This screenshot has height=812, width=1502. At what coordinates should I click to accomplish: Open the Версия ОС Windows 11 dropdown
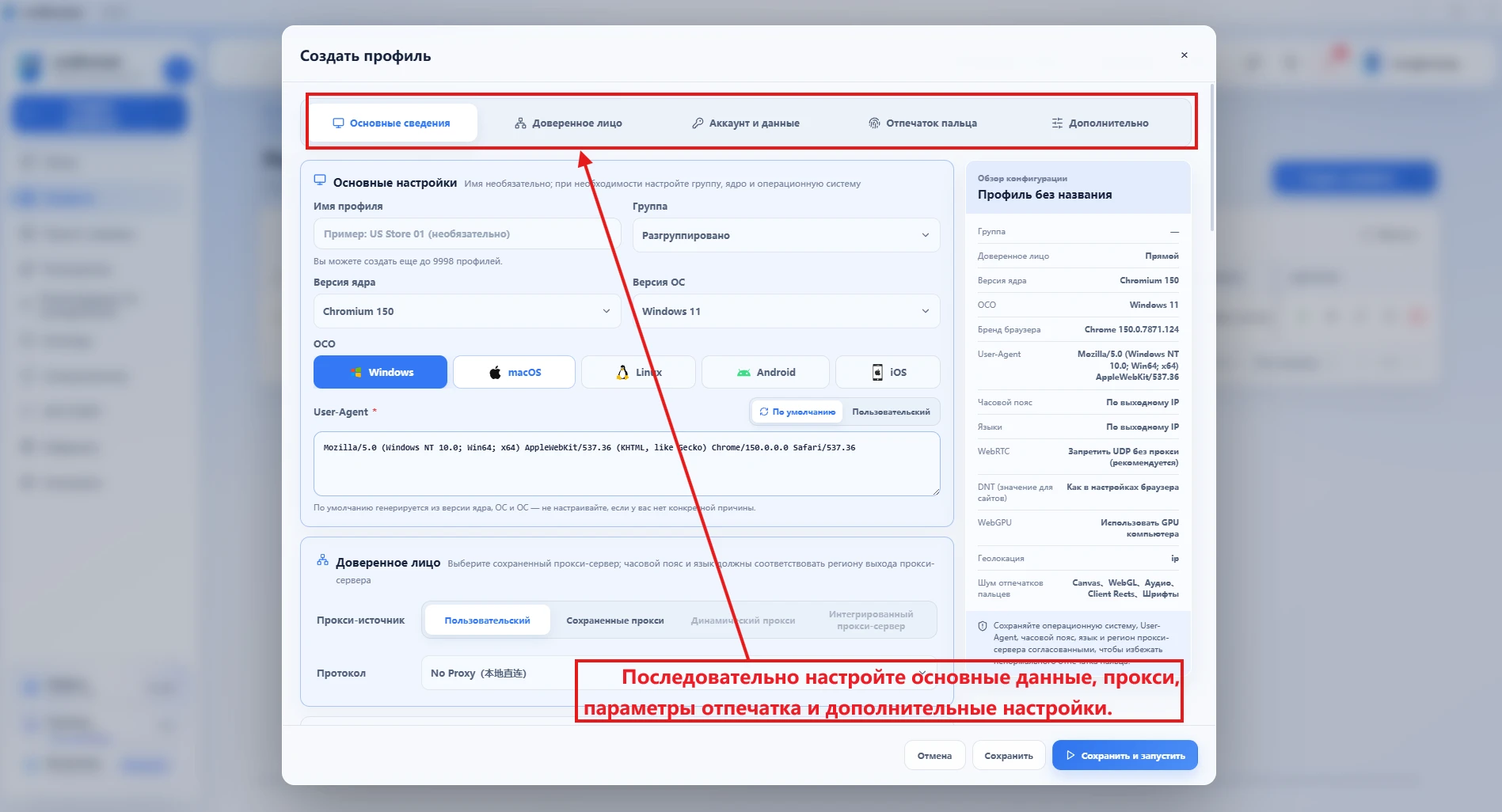pos(786,311)
